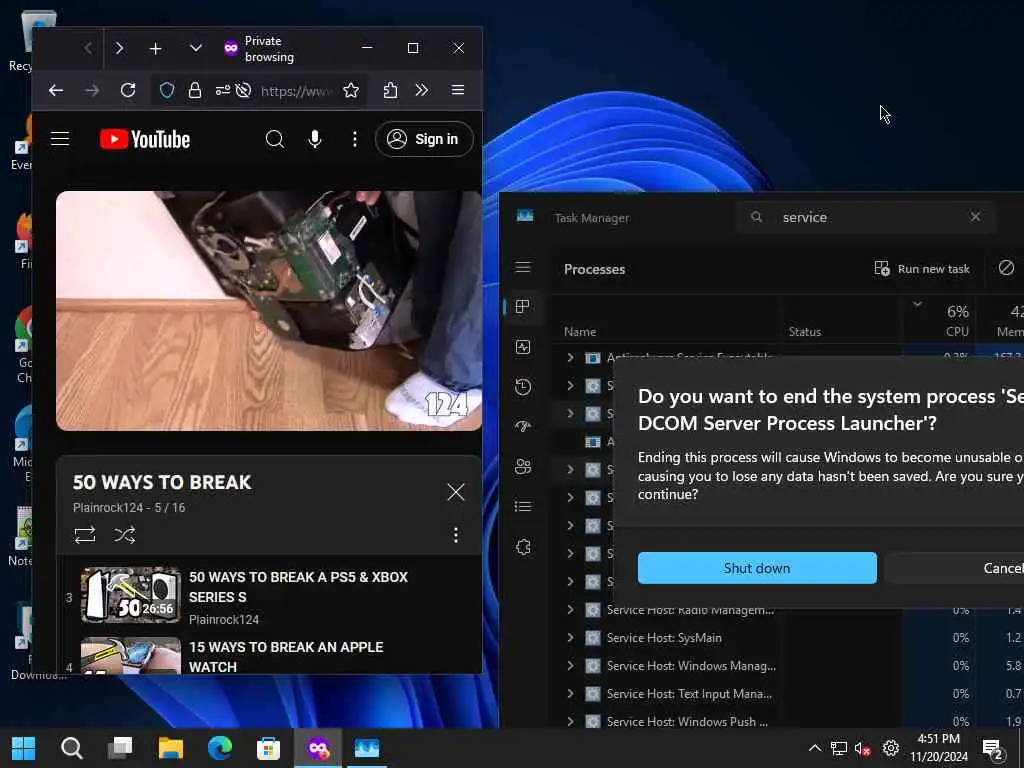Toggle playlist loop
The image size is (1024, 768).
click(85, 536)
